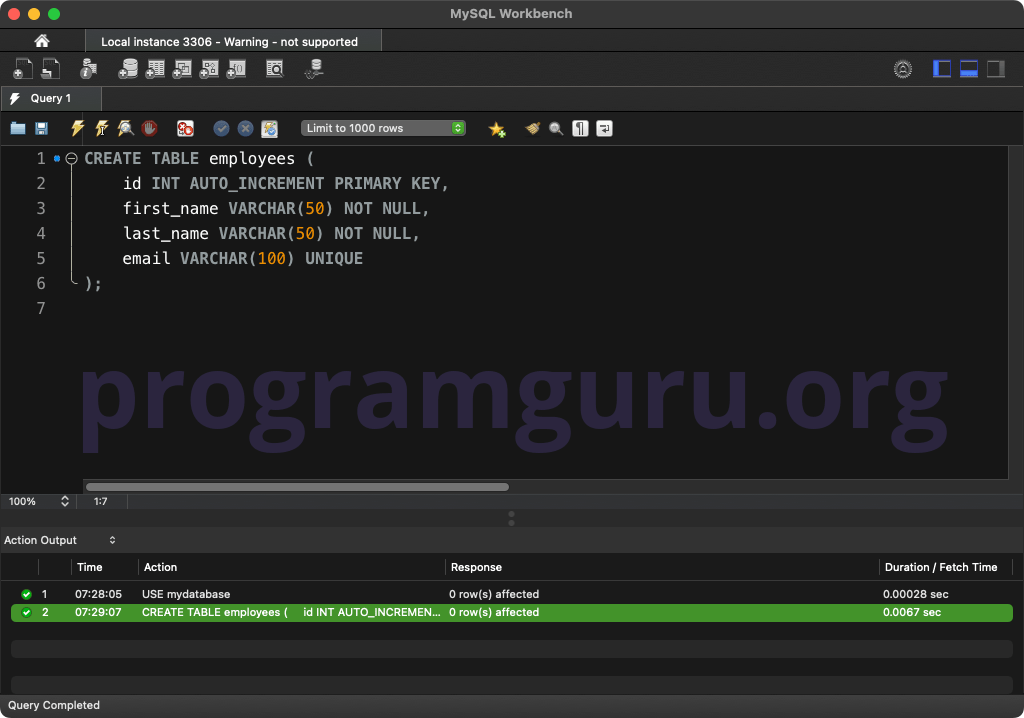This screenshot has height=718, width=1024.
Task: Click the Query Completed status text
Action: coord(54,705)
